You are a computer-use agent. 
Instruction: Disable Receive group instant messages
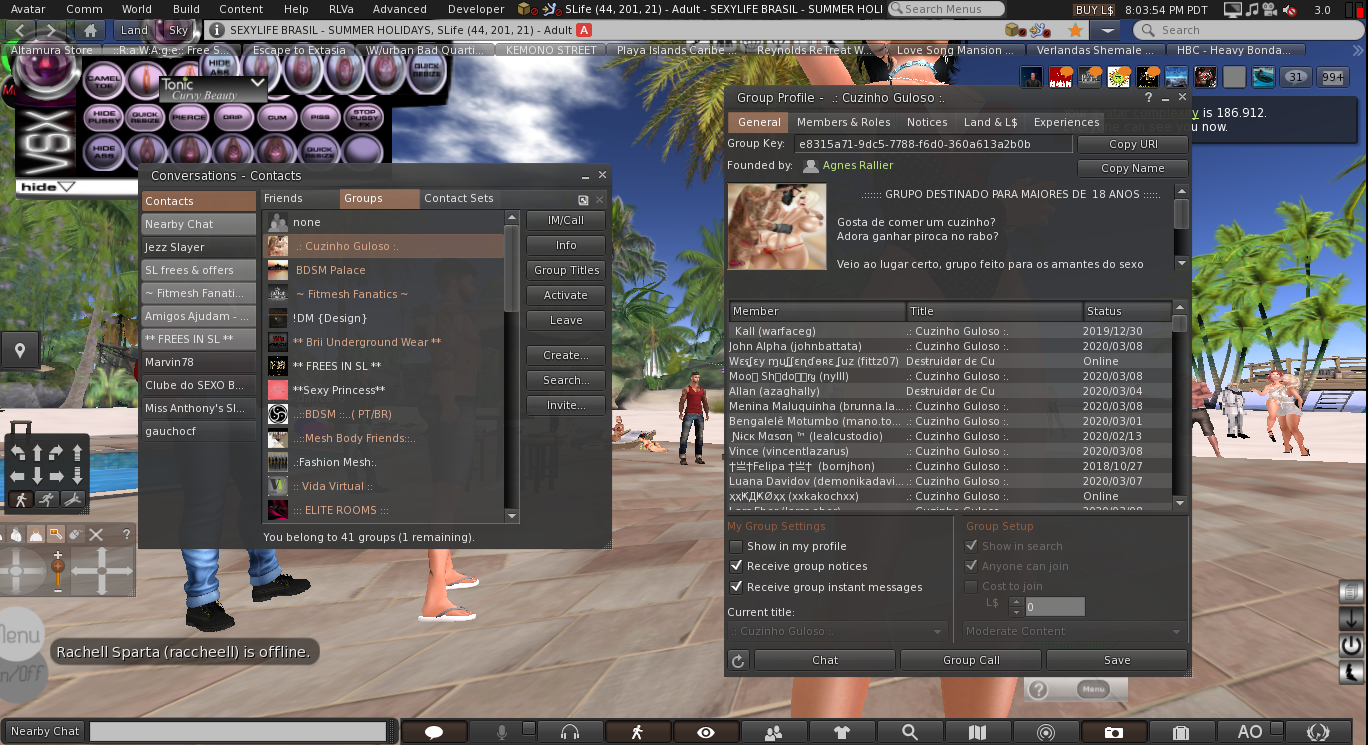coord(736,587)
